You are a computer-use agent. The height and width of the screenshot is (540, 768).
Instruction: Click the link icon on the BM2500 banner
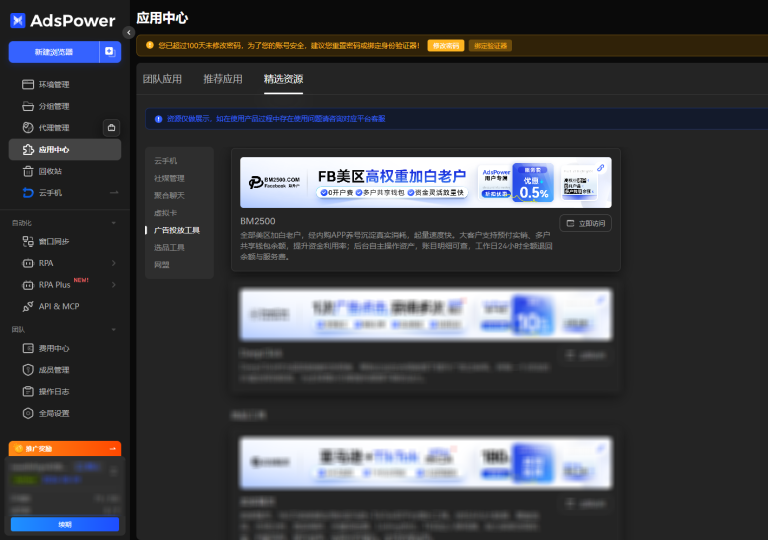[x=600, y=168]
